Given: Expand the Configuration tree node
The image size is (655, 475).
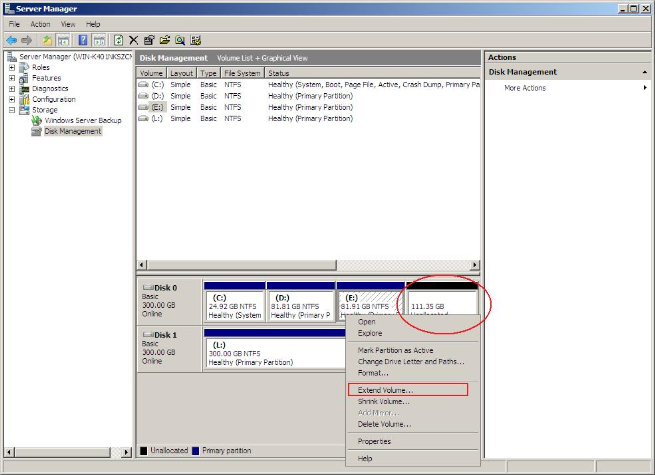Looking at the screenshot, I should pyautogui.click(x=12, y=99).
